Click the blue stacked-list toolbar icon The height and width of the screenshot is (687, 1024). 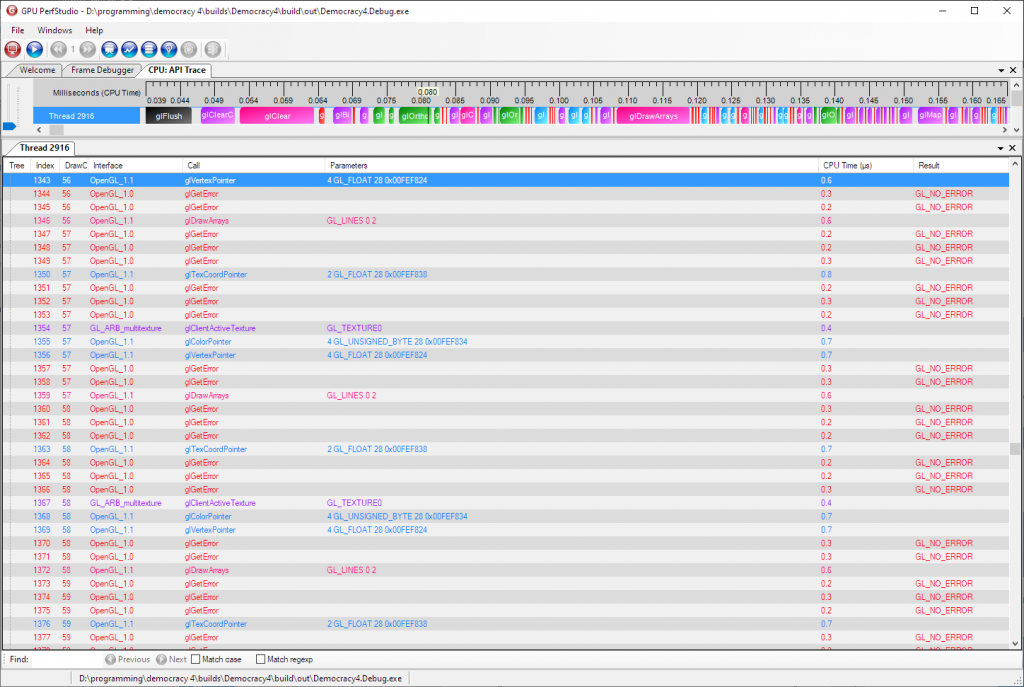click(149, 49)
